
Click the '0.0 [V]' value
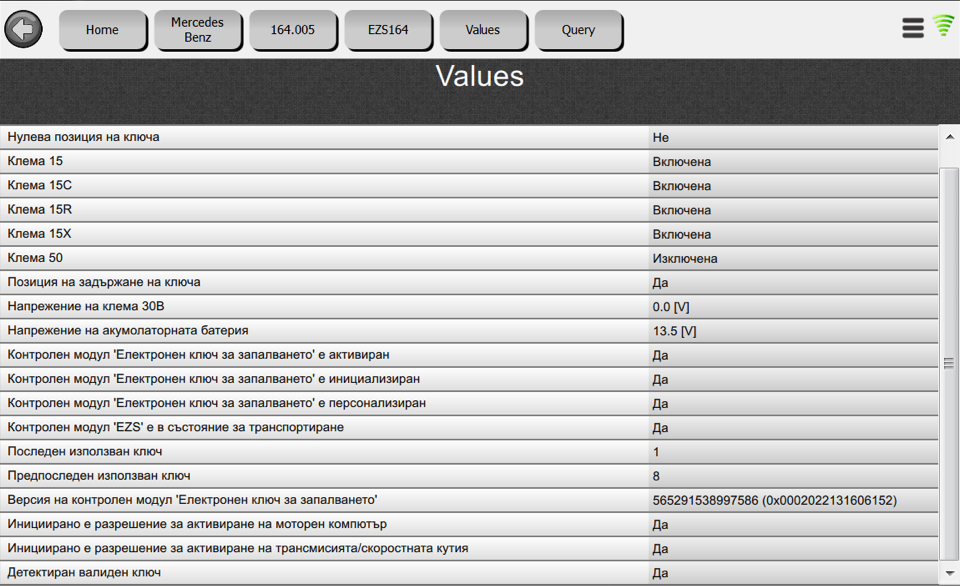pyautogui.click(x=671, y=307)
